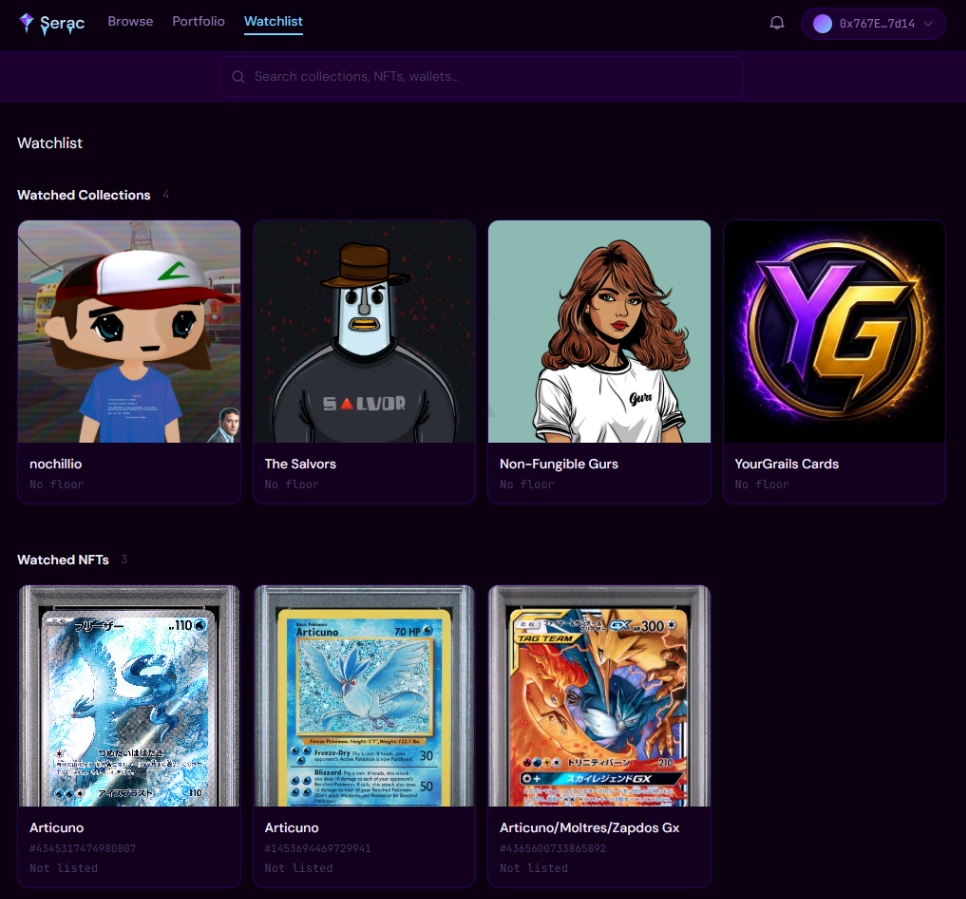The image size is (966, 899).
Task: Click the Watchlist page heading
Action: click(x=50, y=143)
